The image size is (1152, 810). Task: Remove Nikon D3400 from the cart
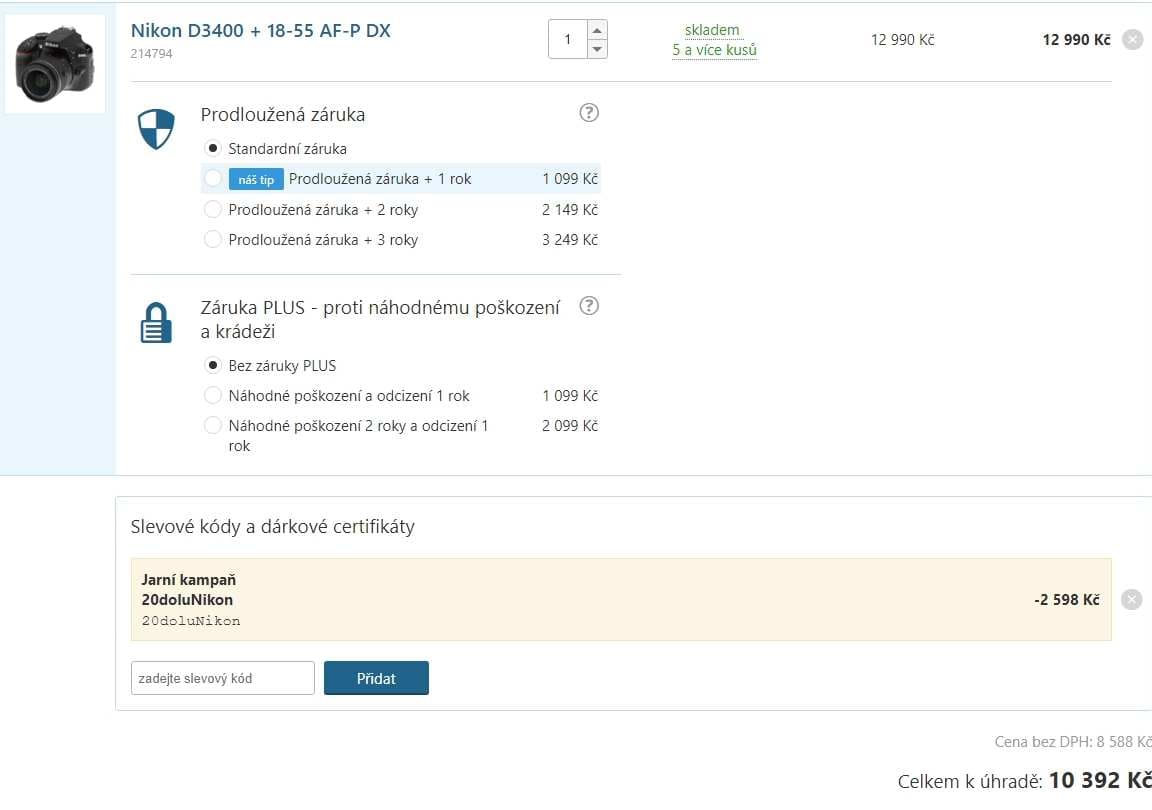click(x=1132, y=39)
